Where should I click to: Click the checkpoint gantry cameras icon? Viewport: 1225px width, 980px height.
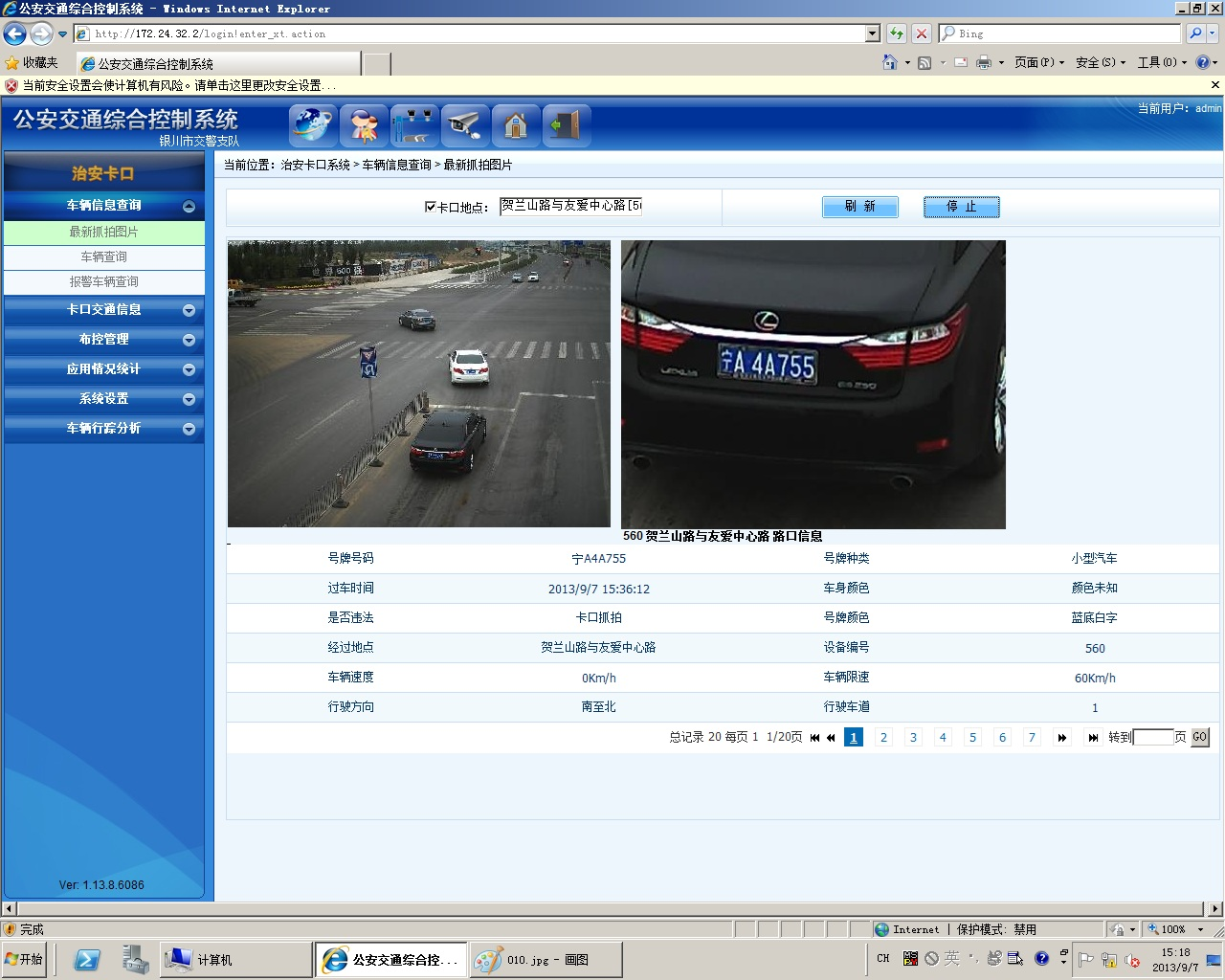pyautogui.click(x=414, y=125)
